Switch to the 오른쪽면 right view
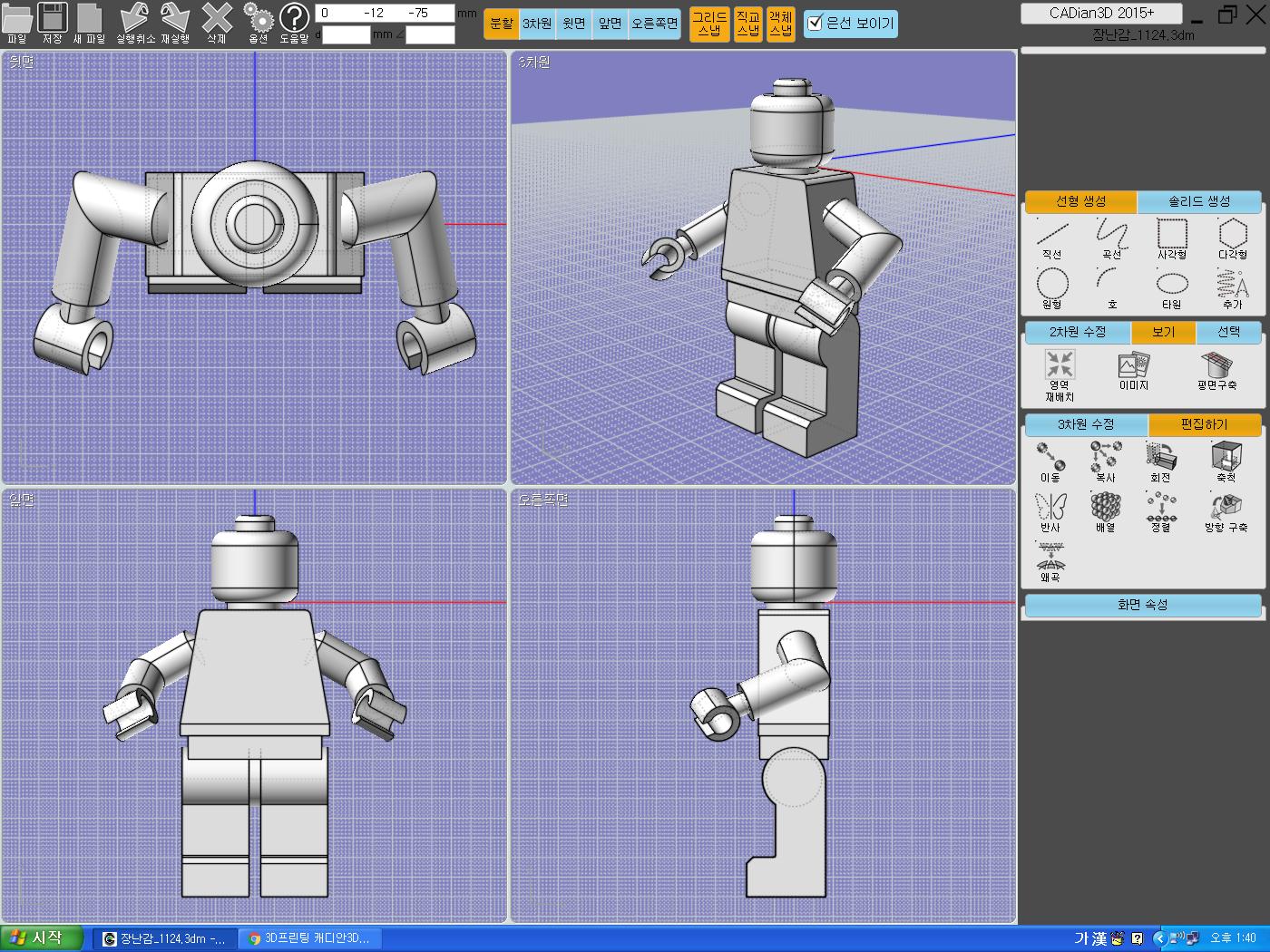 654,24
